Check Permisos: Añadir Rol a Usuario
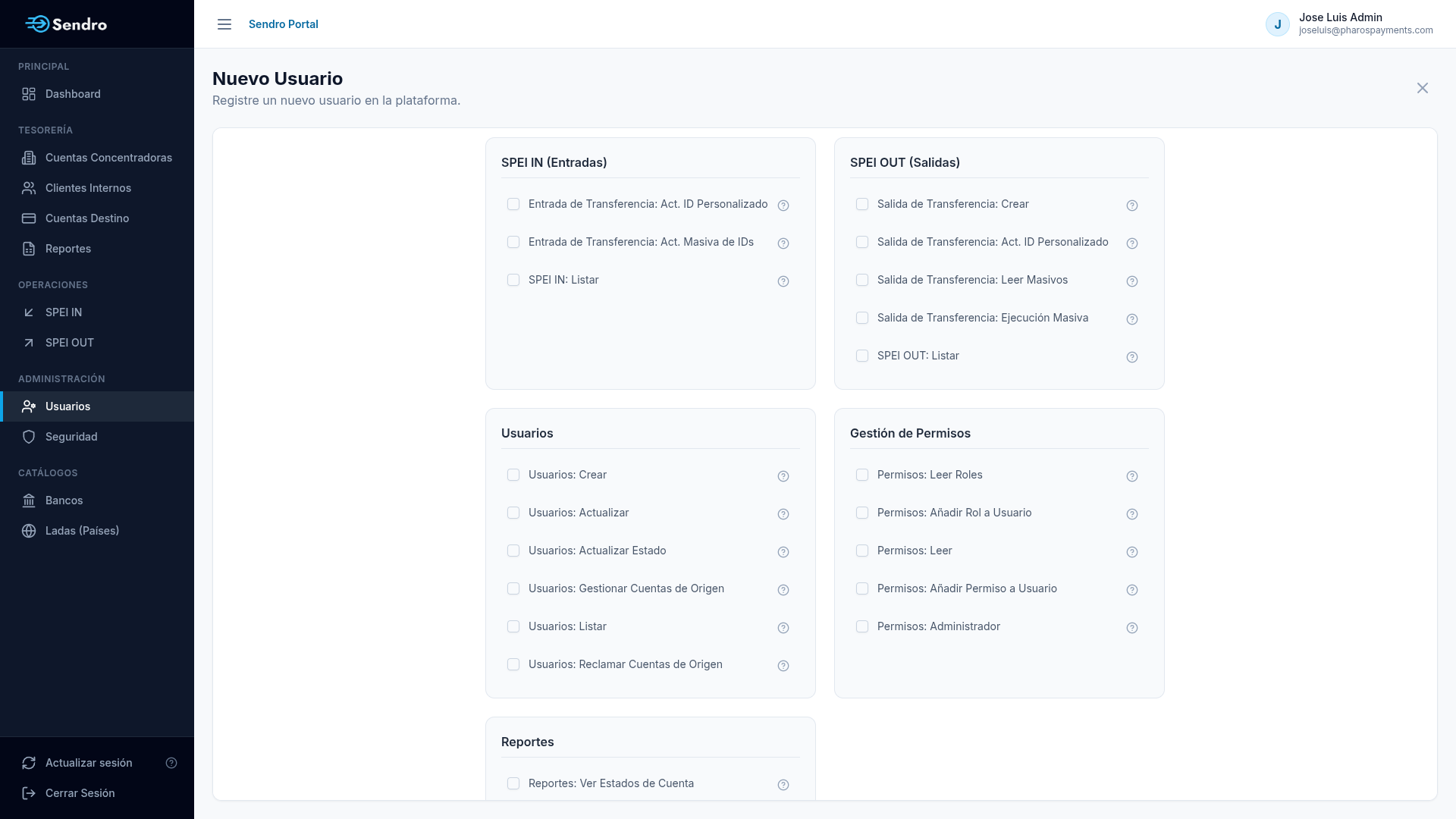This screenshot has height=819, width=1456. [x=862, y=513]
